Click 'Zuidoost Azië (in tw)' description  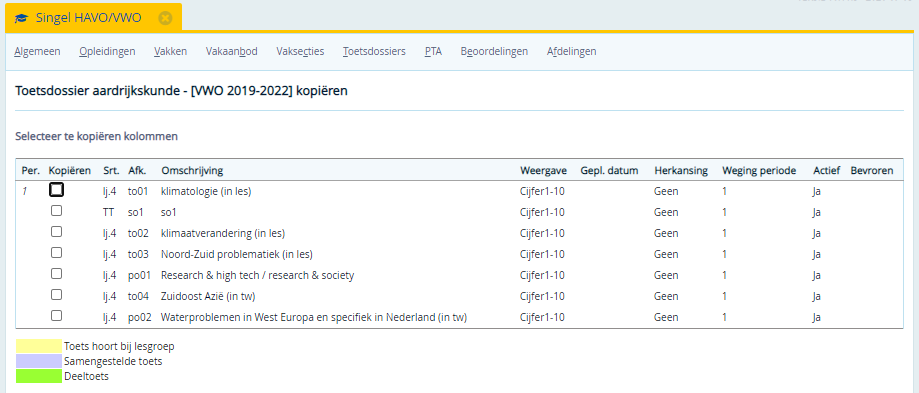(208, 296)
